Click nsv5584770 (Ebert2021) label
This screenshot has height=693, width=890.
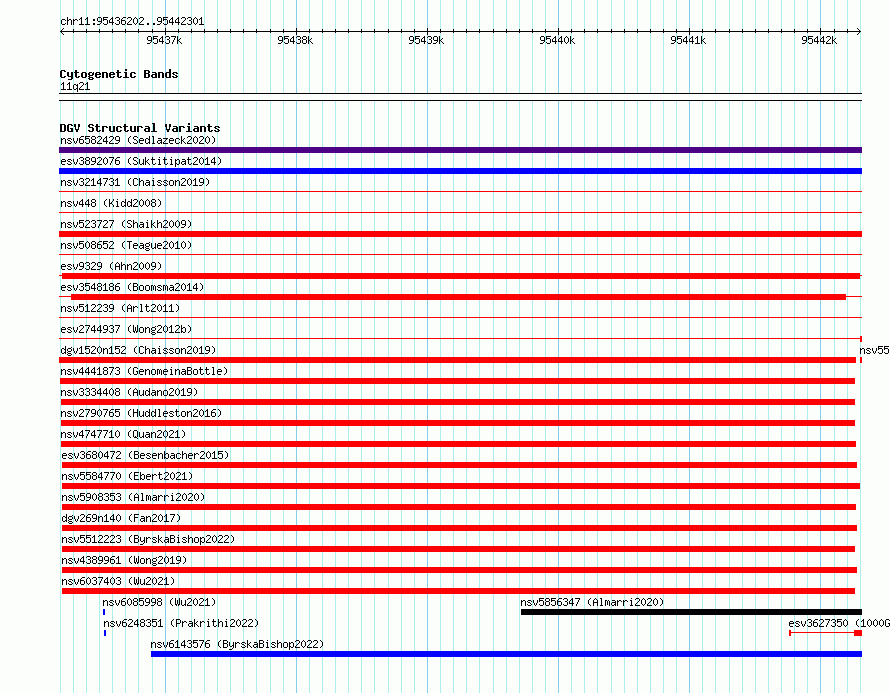(127, 476)
